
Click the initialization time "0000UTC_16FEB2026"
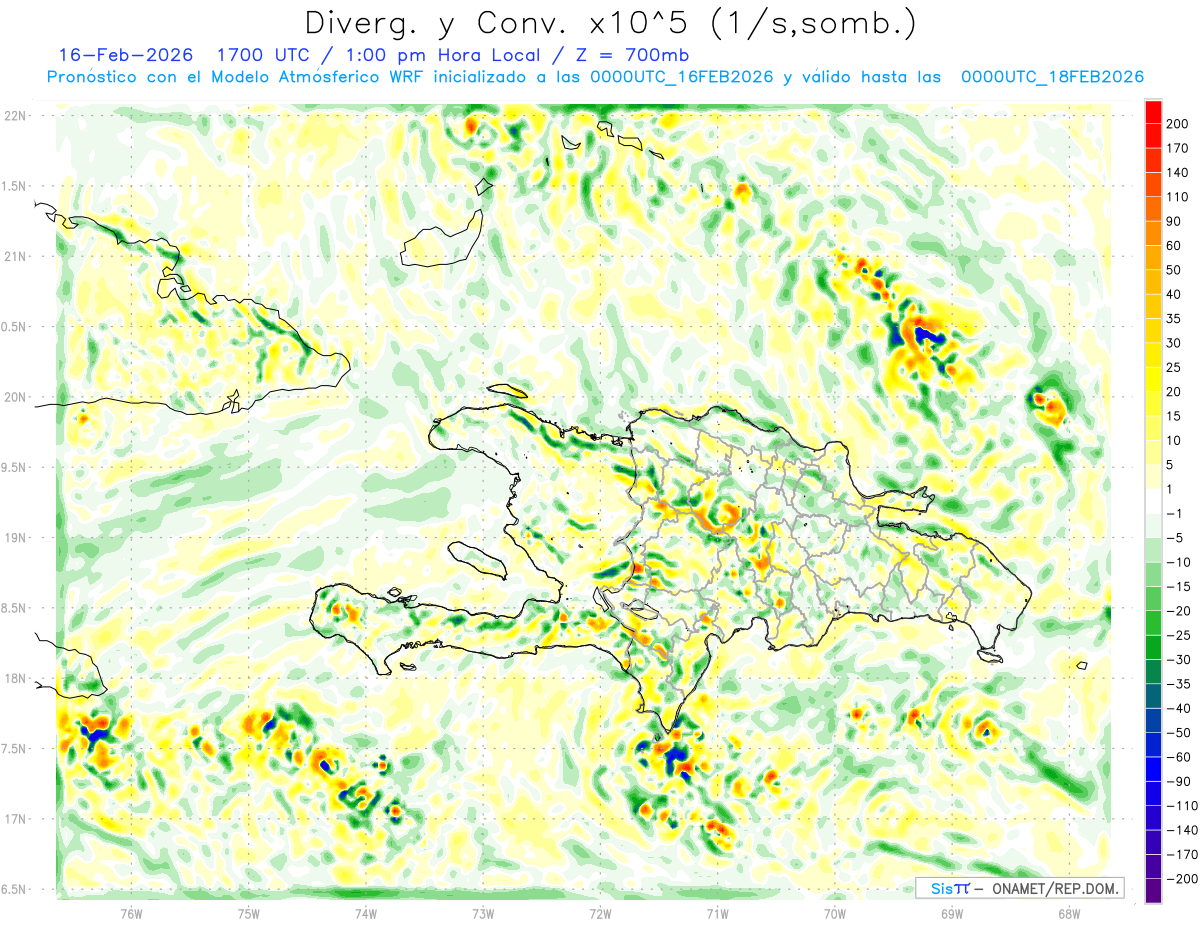tap(681, 77)
